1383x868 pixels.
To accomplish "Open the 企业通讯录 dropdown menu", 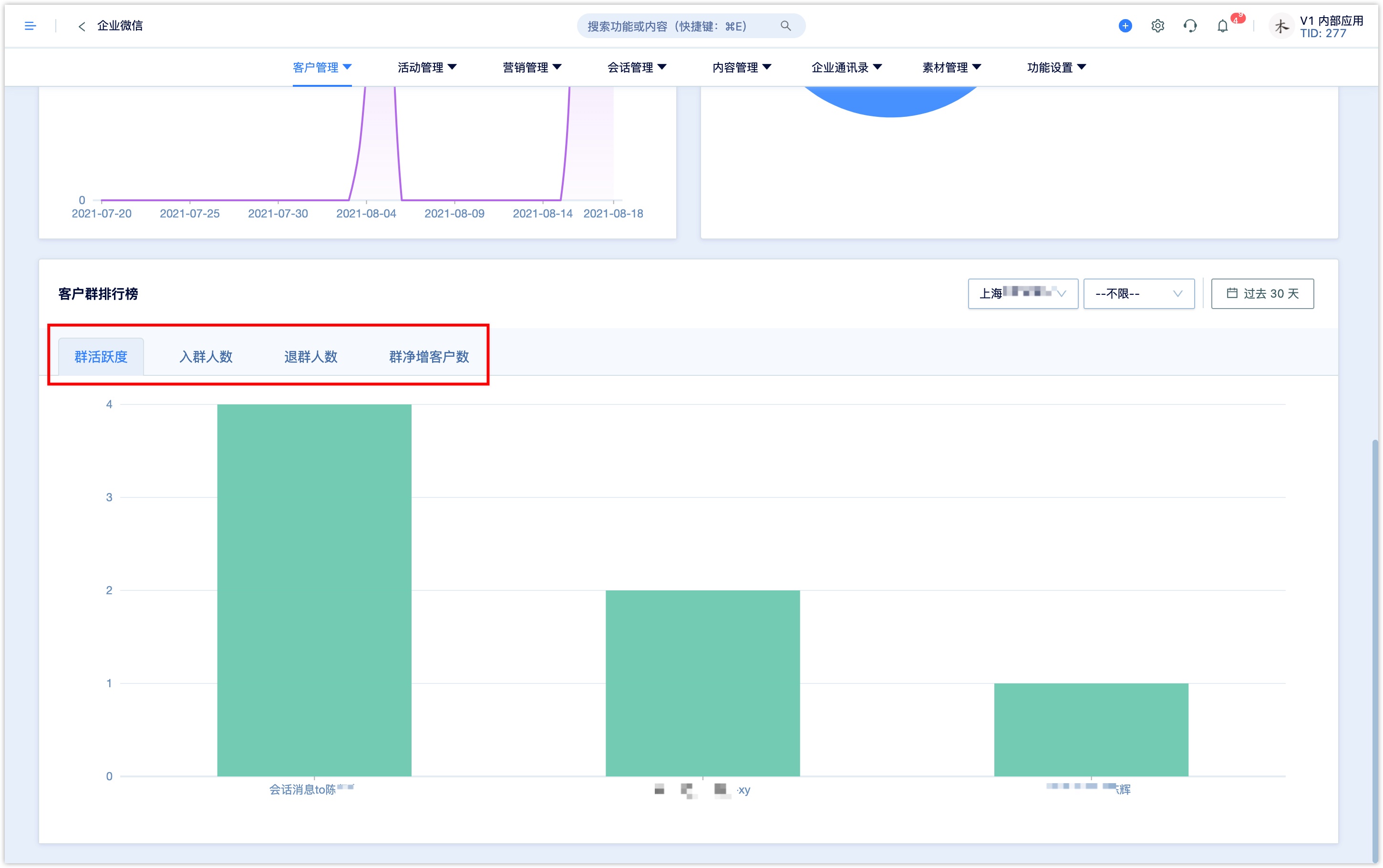I will click(x=846, y=67).
